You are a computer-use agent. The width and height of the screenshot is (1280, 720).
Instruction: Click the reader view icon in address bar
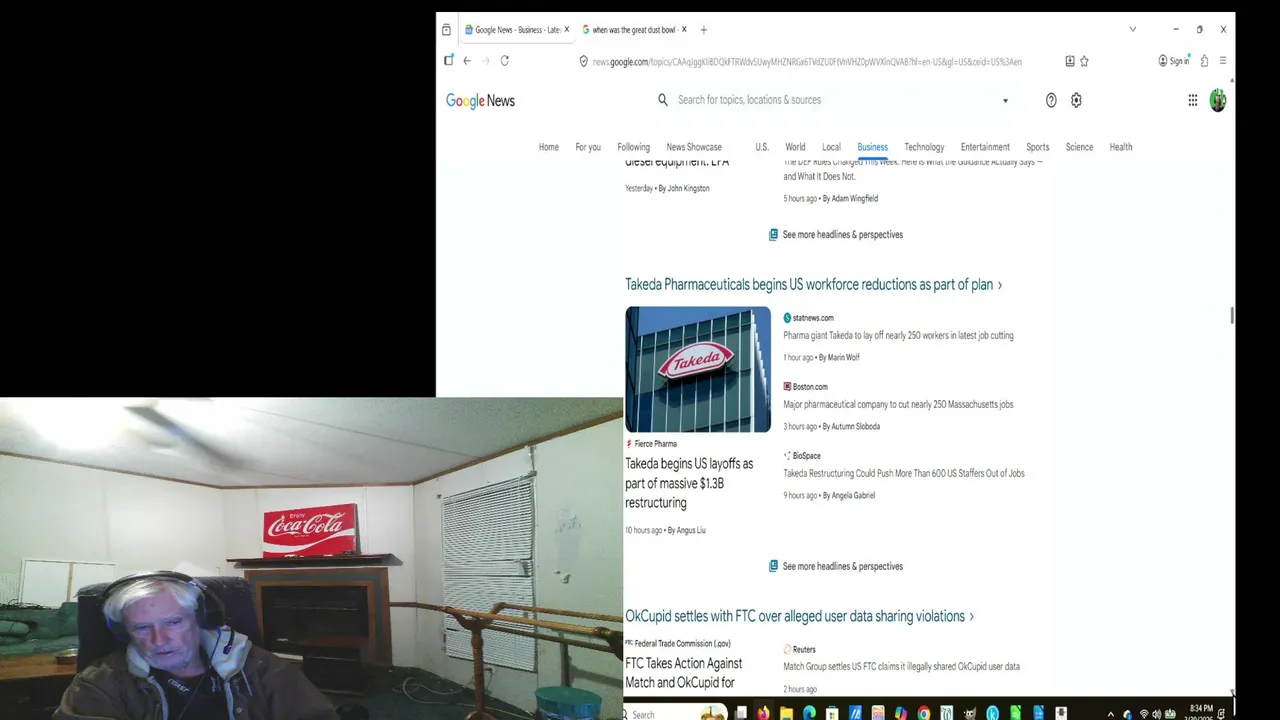pyautogui.click(x=1070, y=61)
